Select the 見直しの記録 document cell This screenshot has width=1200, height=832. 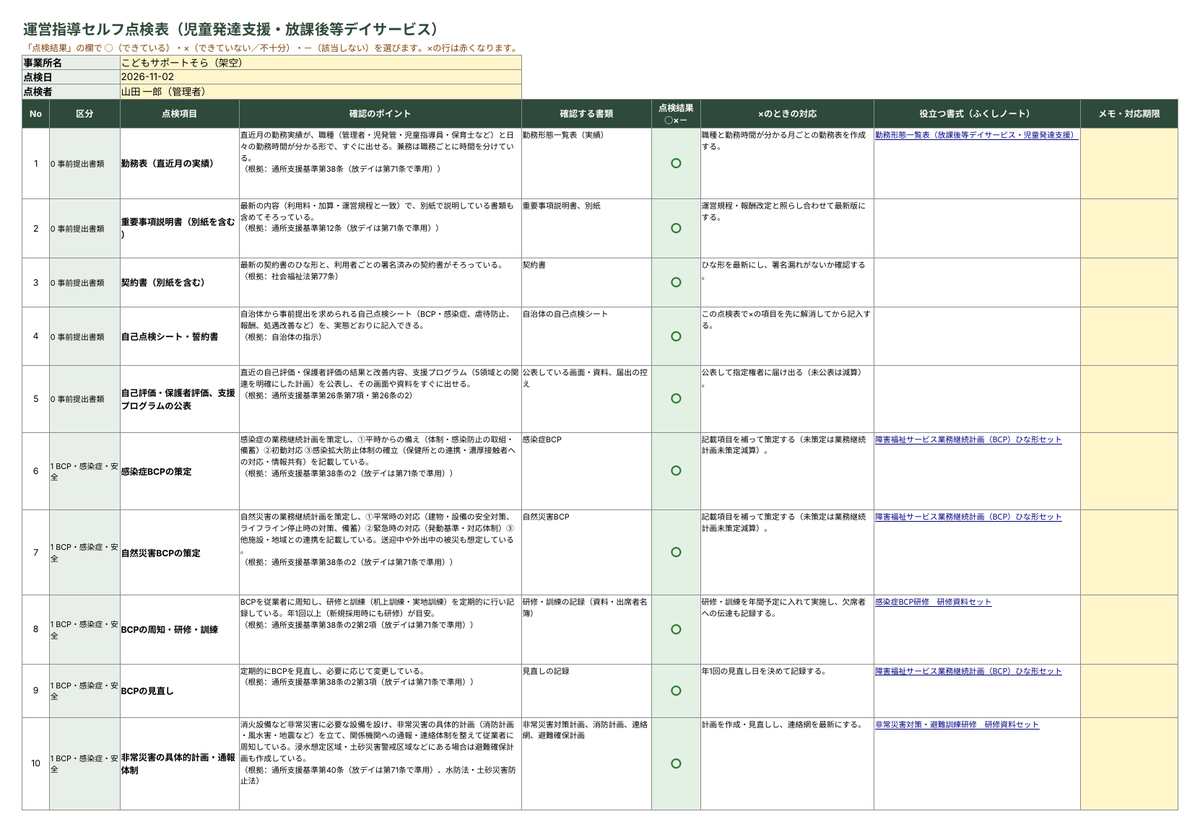[586, 690]
